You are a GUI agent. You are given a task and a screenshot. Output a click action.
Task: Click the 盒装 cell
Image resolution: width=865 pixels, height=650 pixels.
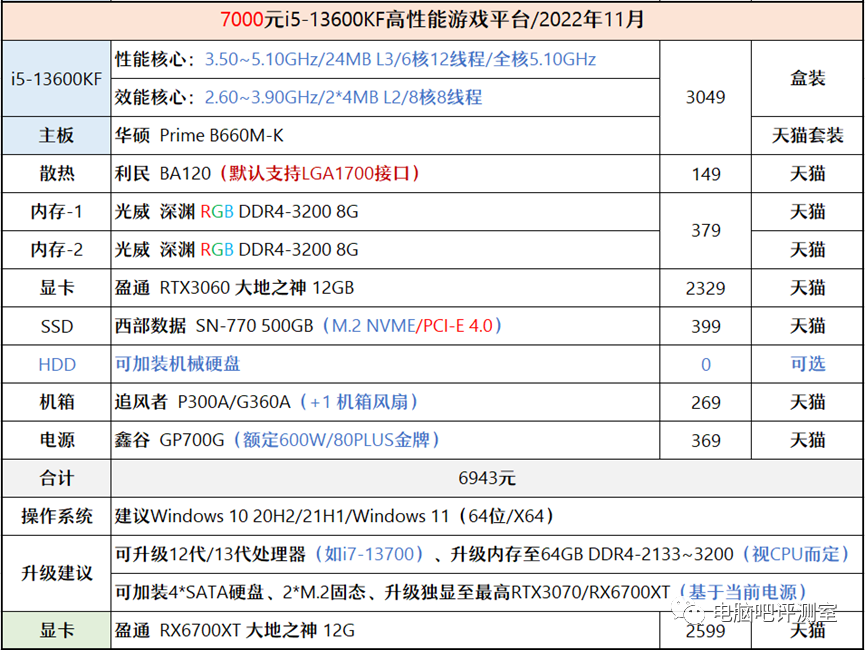[808, 78]
